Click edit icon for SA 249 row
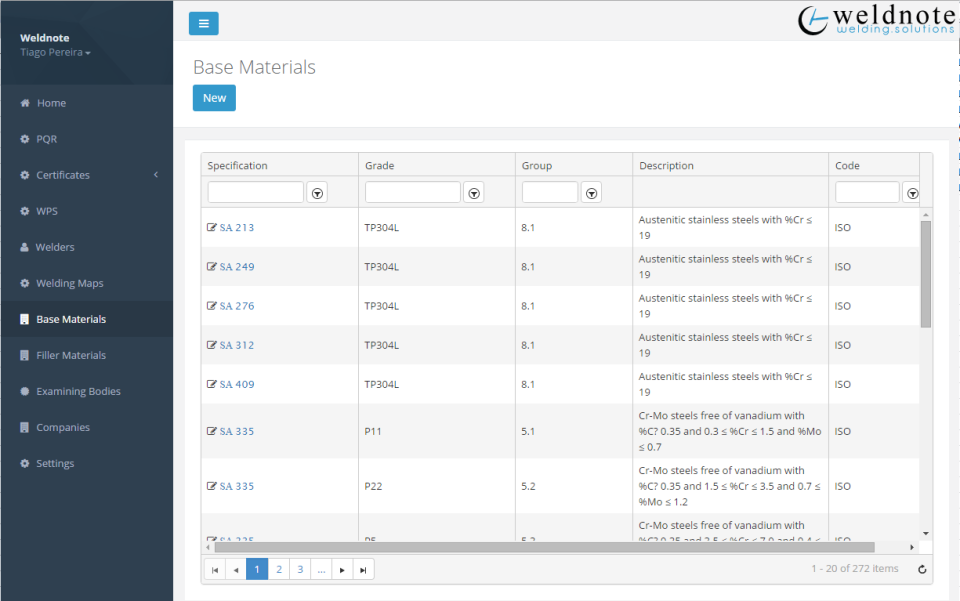 (211, 266)
